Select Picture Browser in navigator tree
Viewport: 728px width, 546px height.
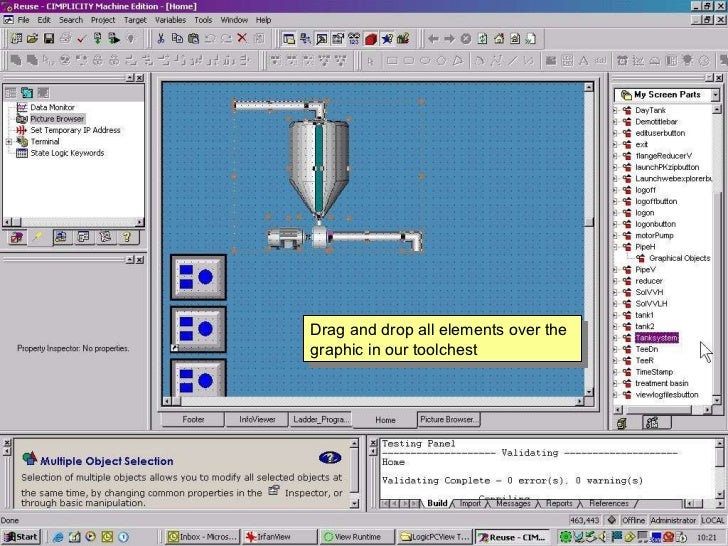pyautogui.click(x=57, y=119)
